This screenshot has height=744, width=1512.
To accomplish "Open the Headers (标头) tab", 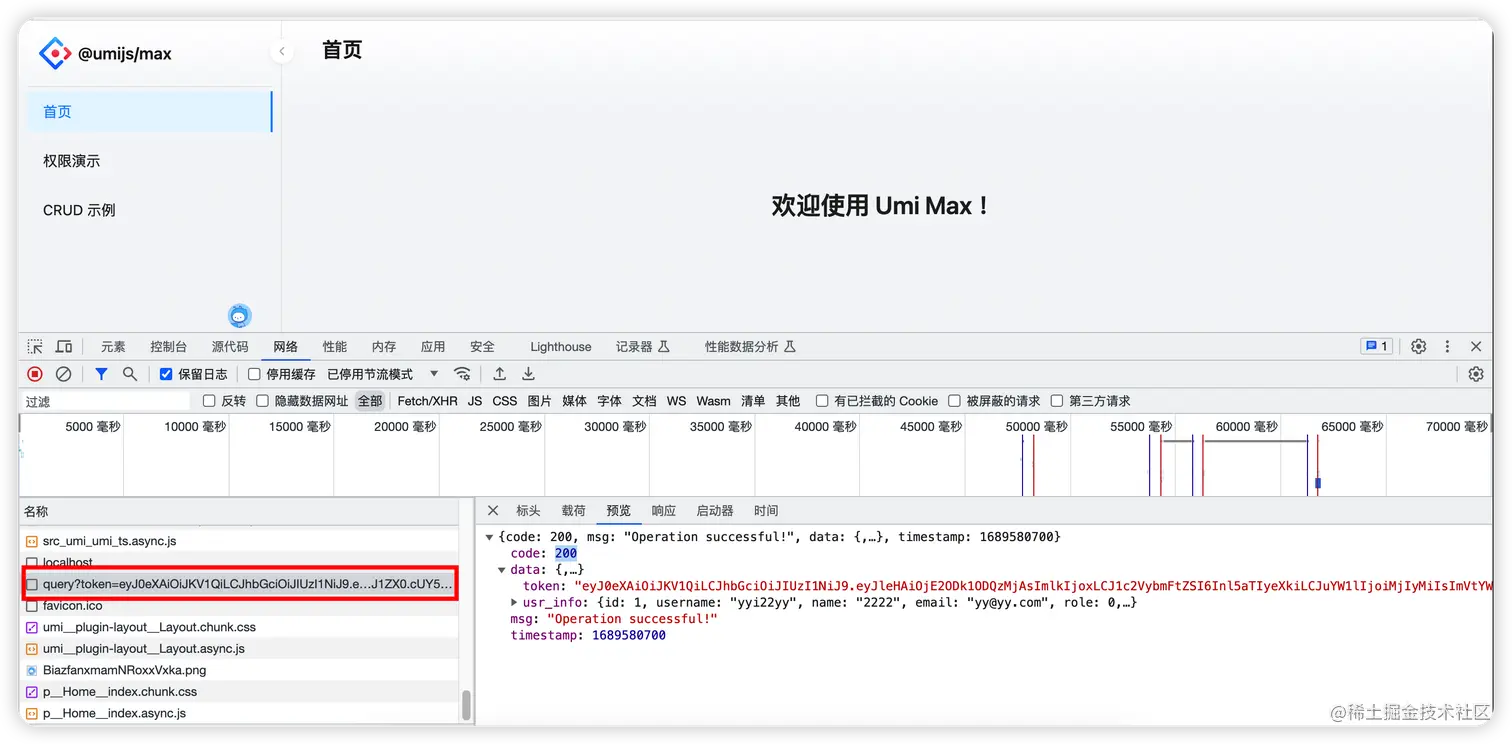I will point(528,511).
